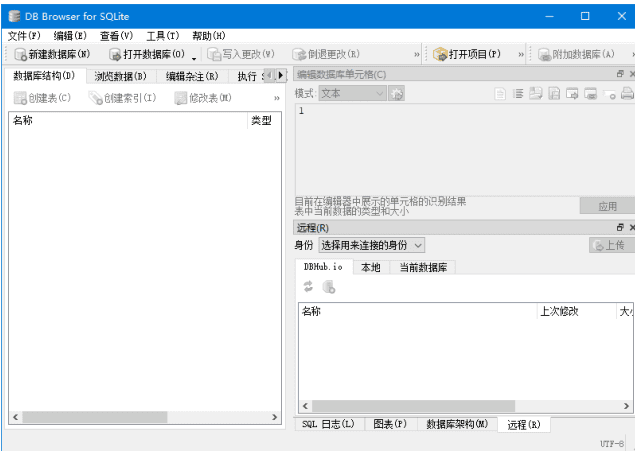
Task: Click the import-from-file icon in cell editor
Action: point(590,94)
